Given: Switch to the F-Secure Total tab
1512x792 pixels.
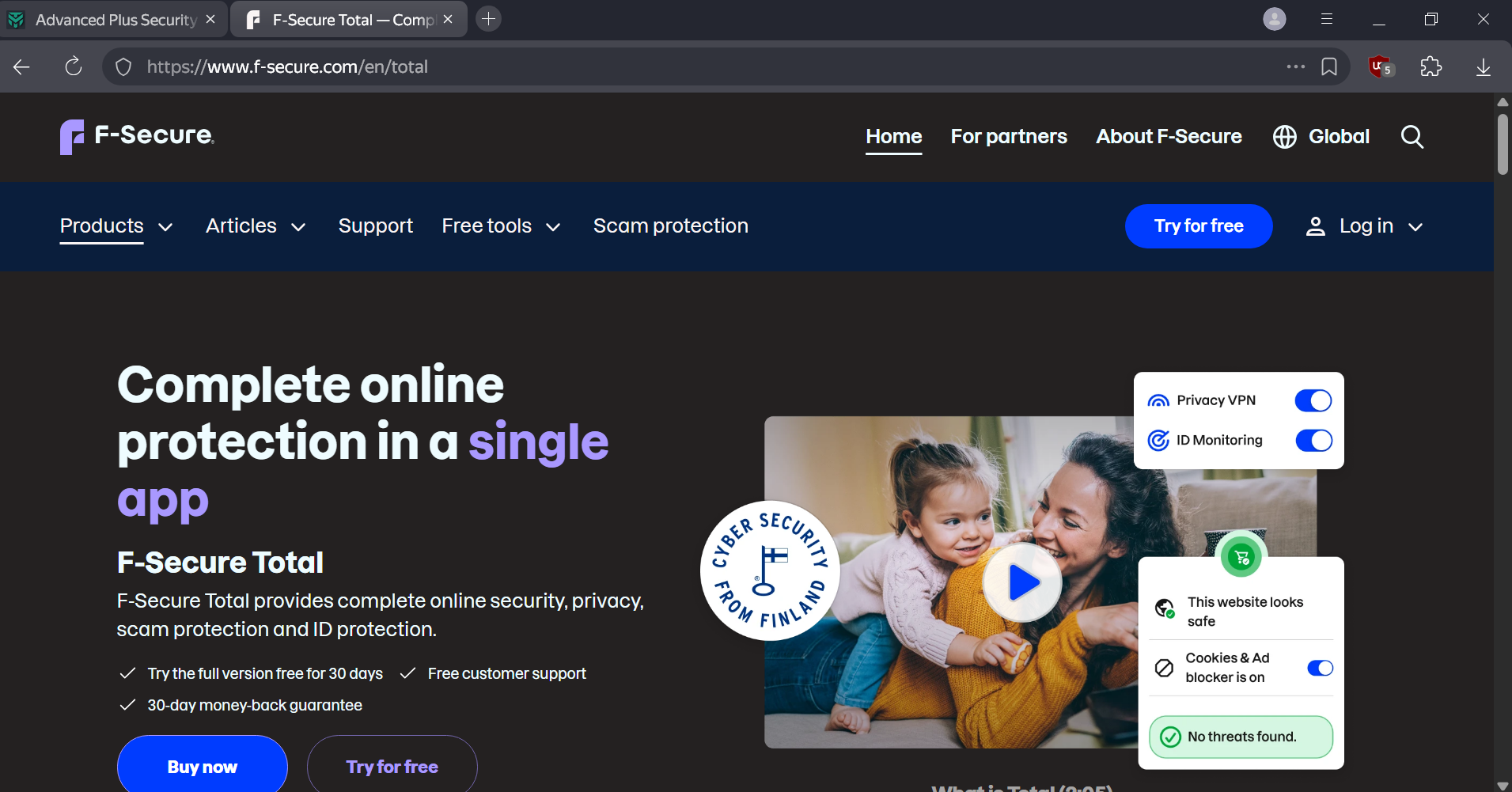Looking at the screenshot, I should (x=349, y=19).
